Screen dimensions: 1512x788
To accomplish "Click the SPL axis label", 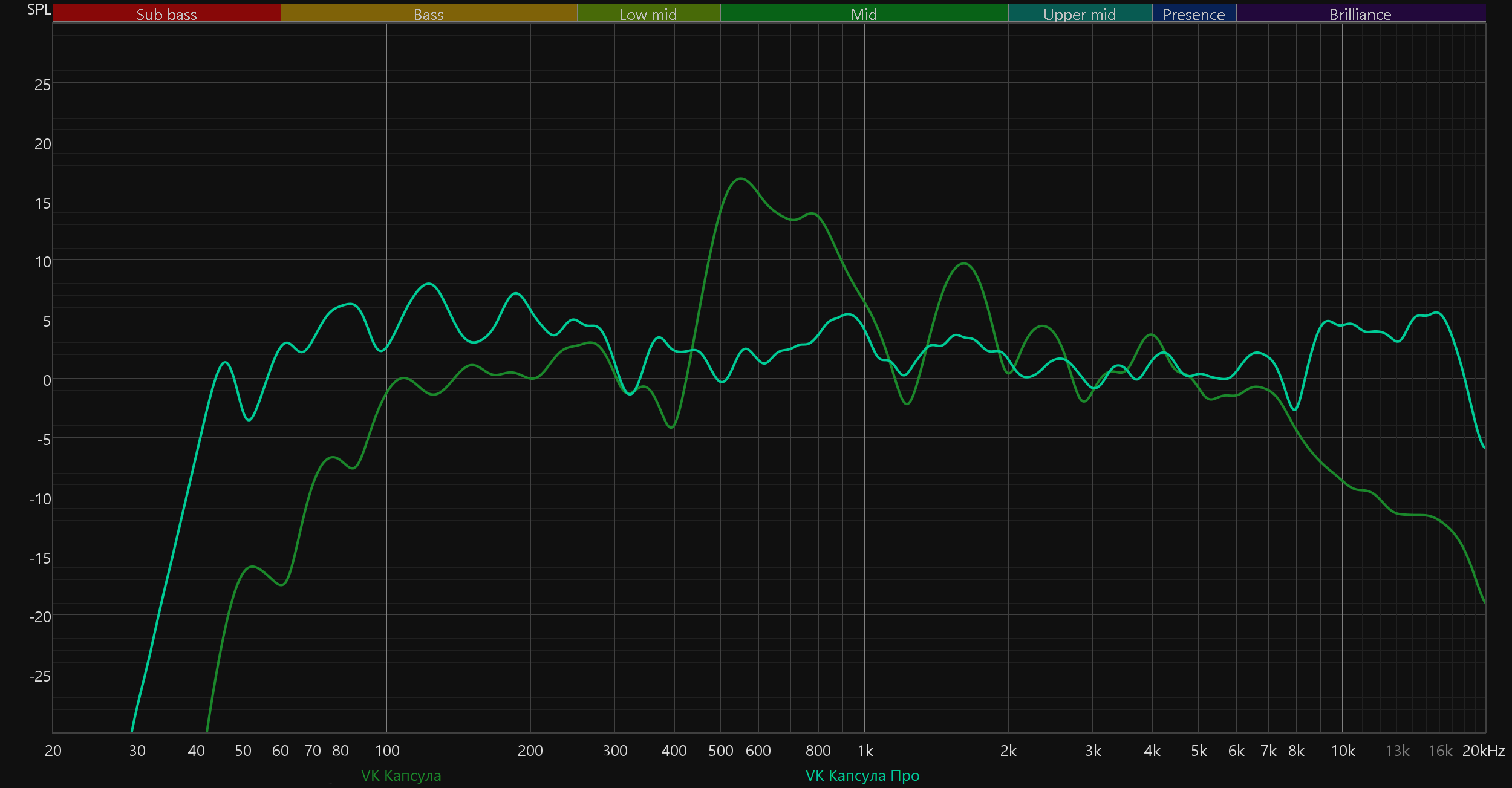I will [39, 10].
